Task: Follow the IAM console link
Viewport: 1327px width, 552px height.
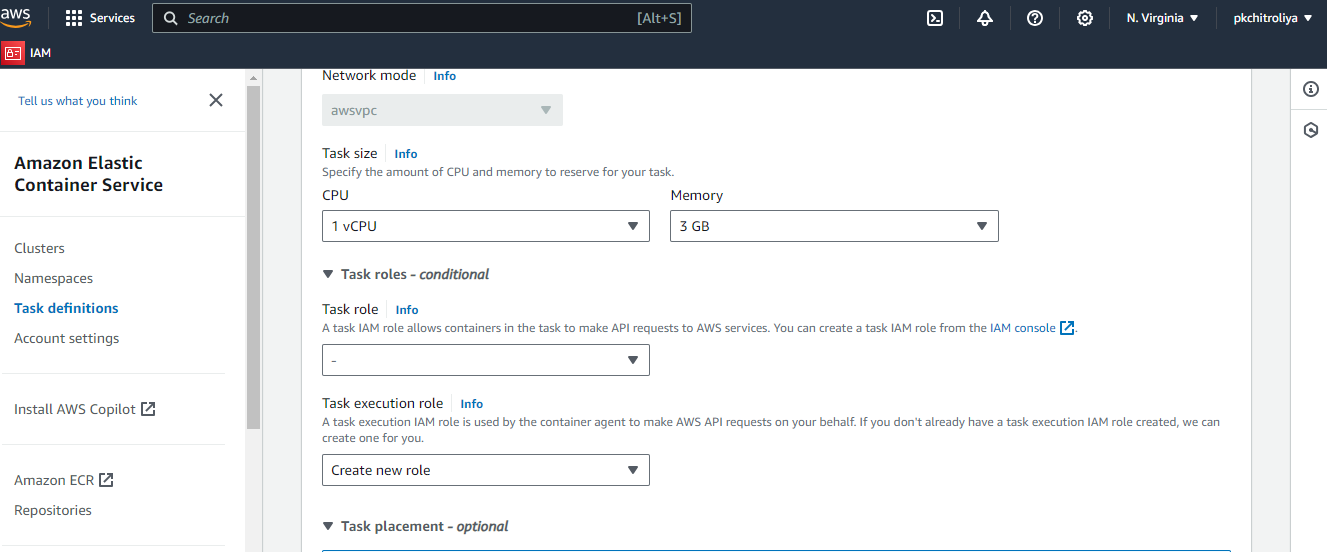Action: coord(1032,328)
